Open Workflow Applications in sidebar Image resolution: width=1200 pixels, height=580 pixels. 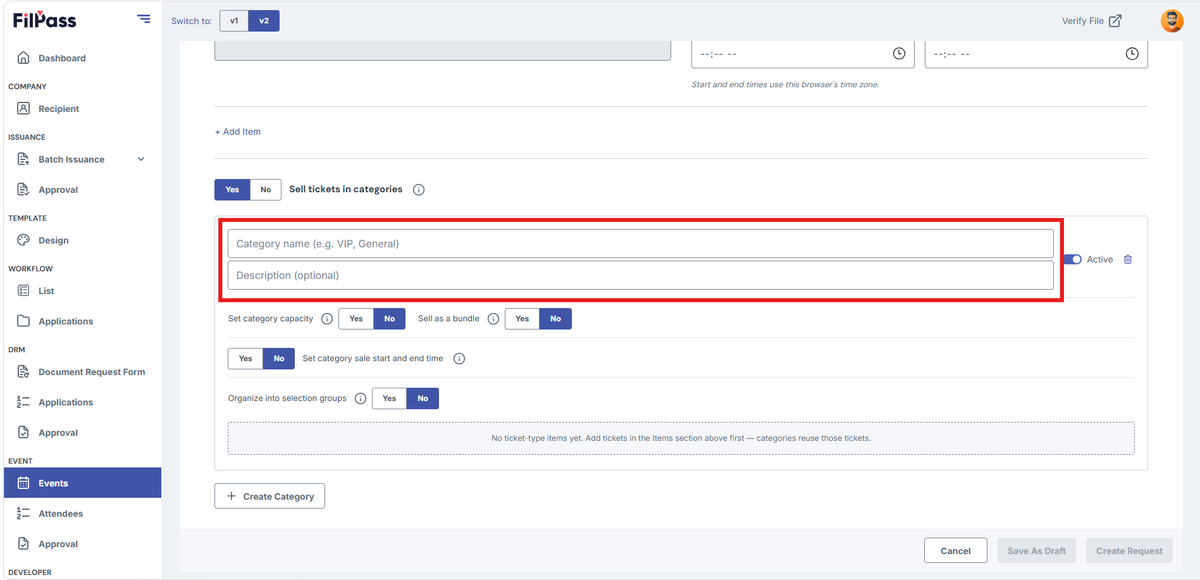(81, 321)
